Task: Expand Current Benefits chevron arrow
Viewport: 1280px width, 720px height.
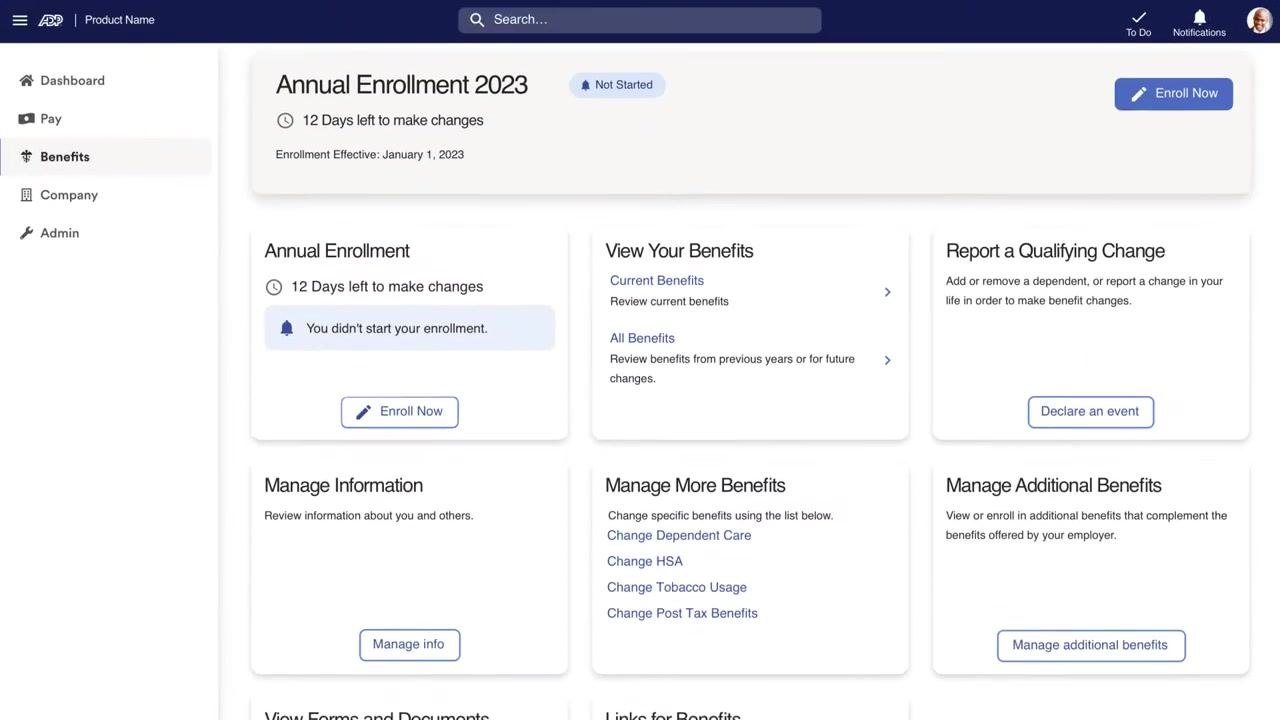Action: point(887,292)
